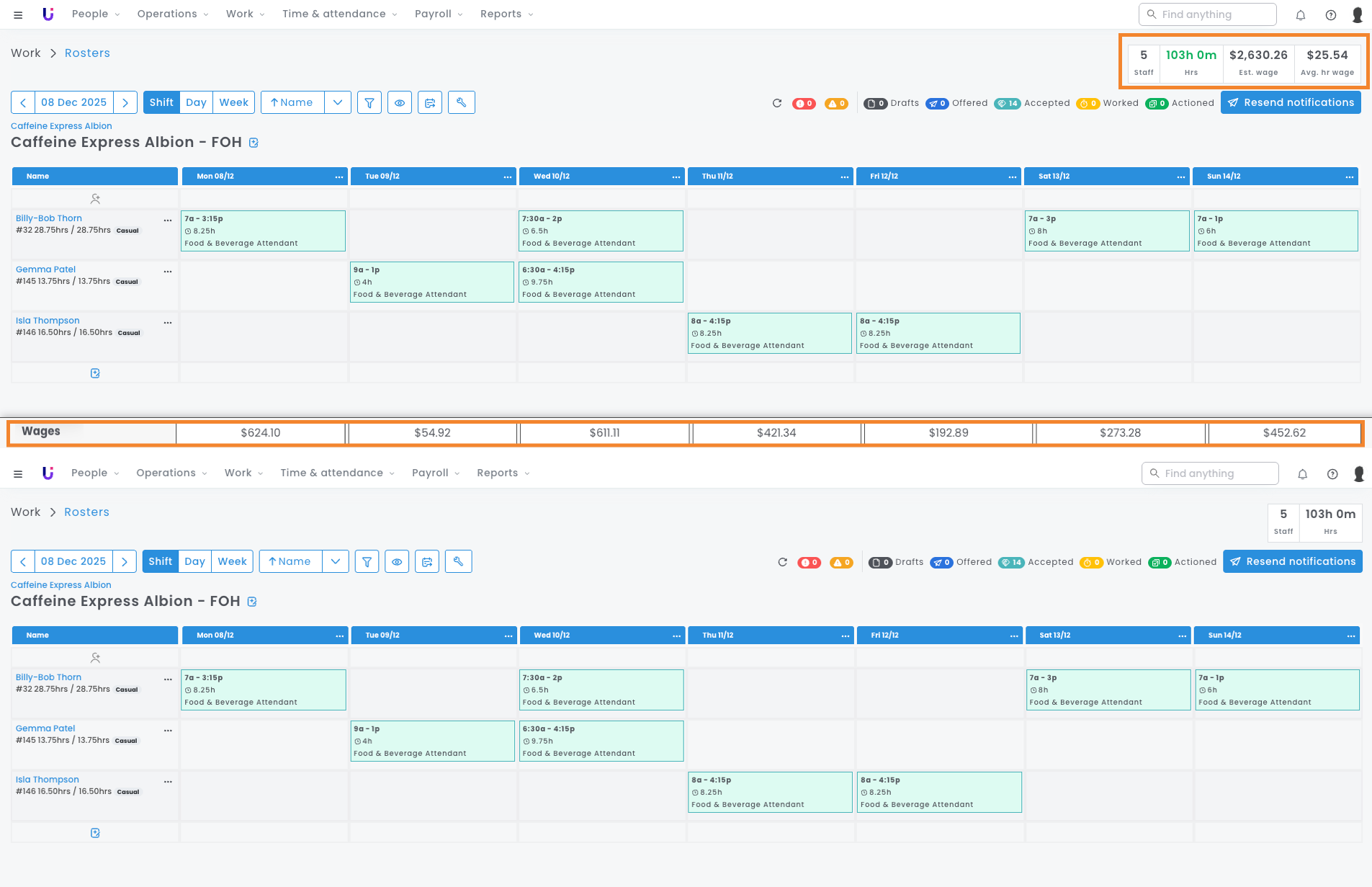Viewport: 1372px width, 887px height.
Task: Click the Find anything search field in top navigation
Action: click(x=1208, y=14)
